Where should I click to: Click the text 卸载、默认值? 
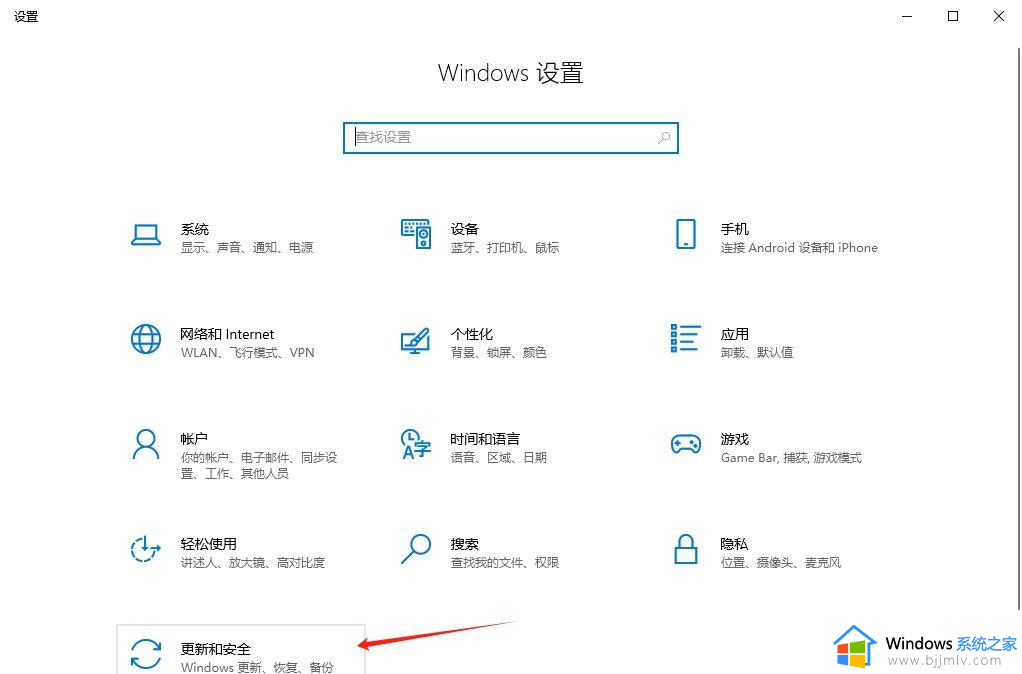tap(757, 353)
